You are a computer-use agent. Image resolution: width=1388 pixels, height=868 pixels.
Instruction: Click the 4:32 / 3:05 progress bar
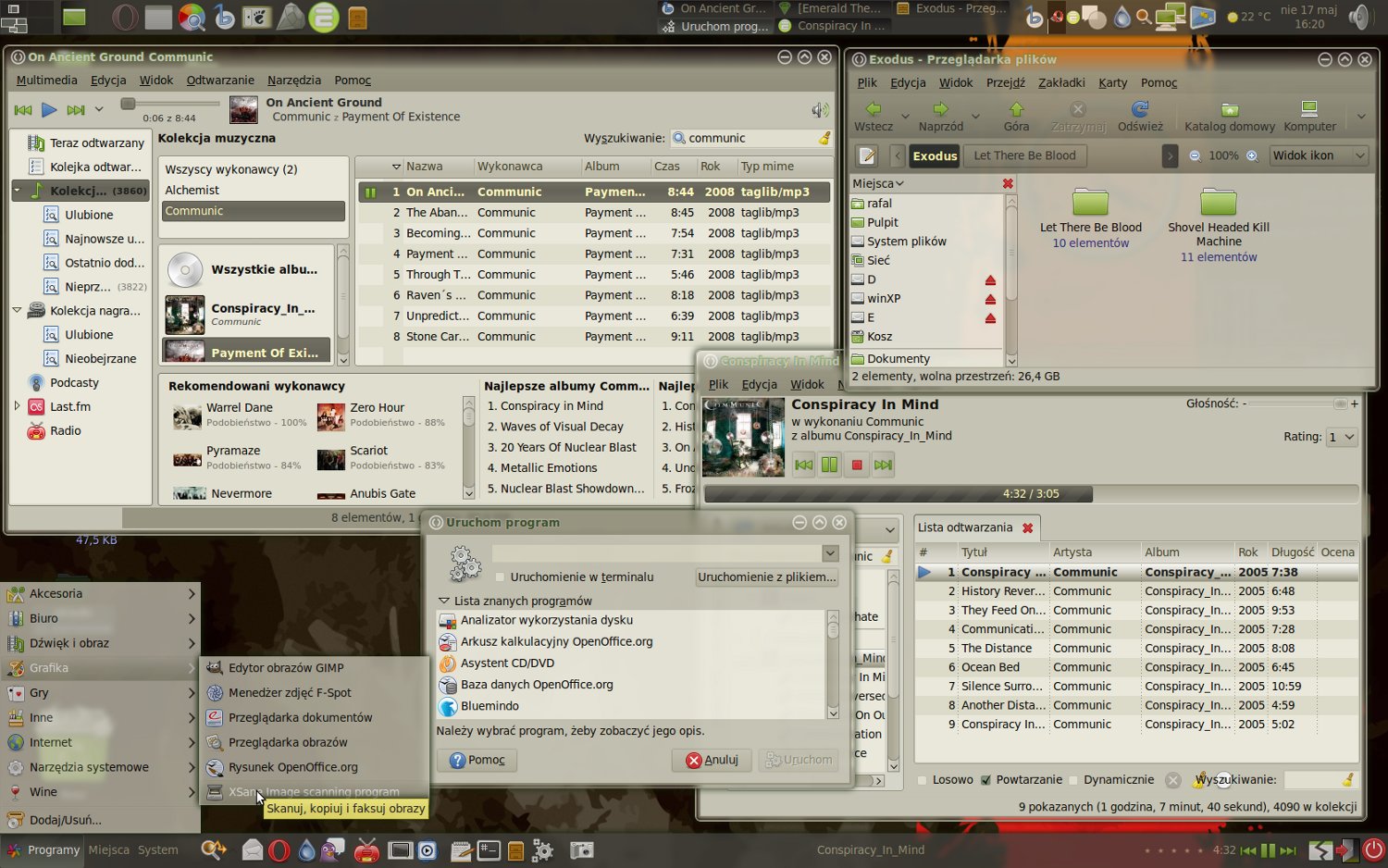point(1031,494)
